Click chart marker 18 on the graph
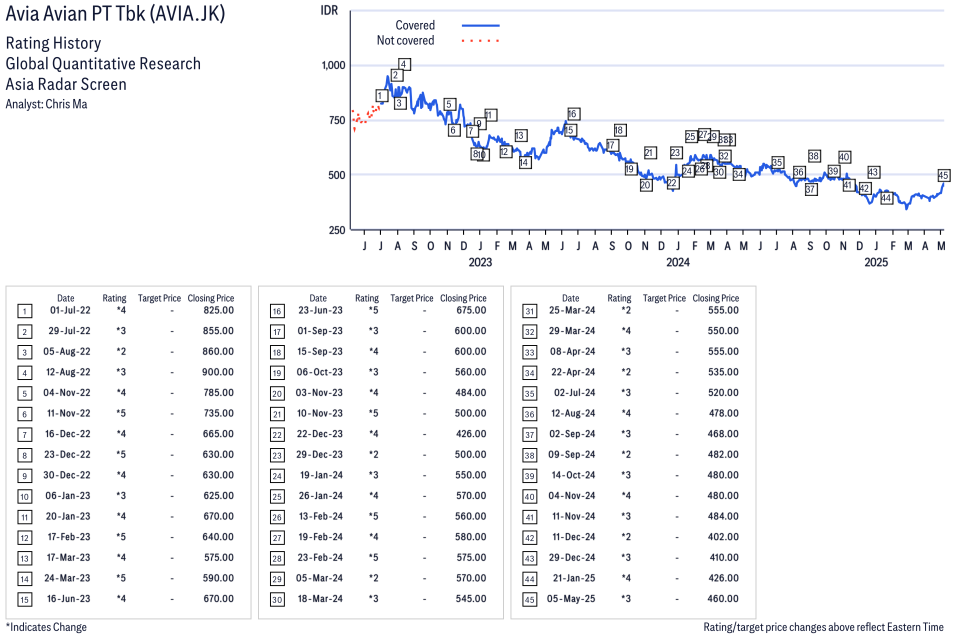The height and width of the screenshot is (634, 955). coord(619,130)
